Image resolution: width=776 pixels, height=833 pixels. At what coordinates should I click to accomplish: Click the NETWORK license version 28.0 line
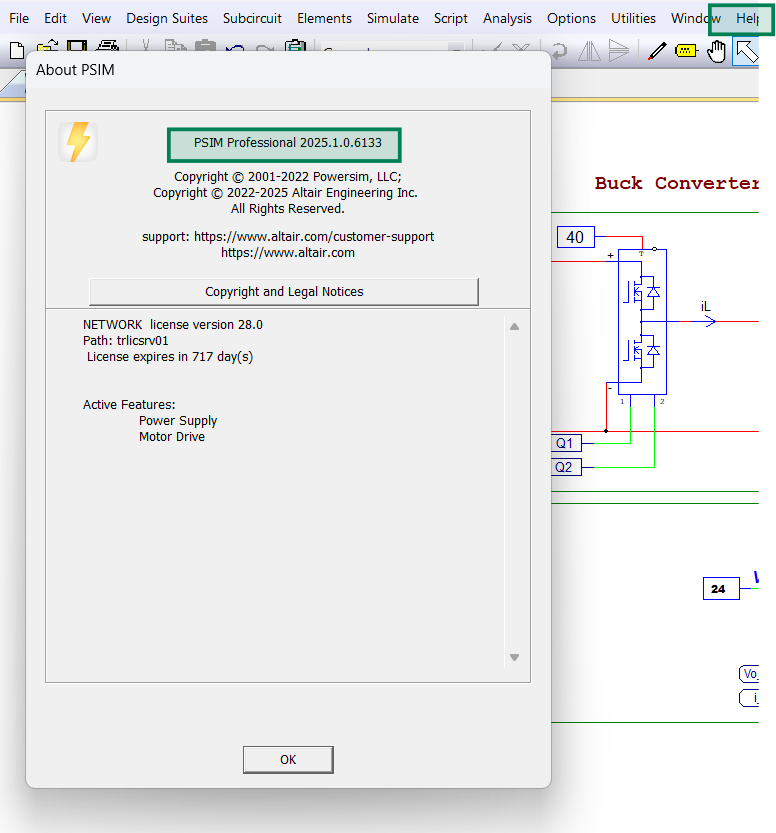tap(173, 325)
